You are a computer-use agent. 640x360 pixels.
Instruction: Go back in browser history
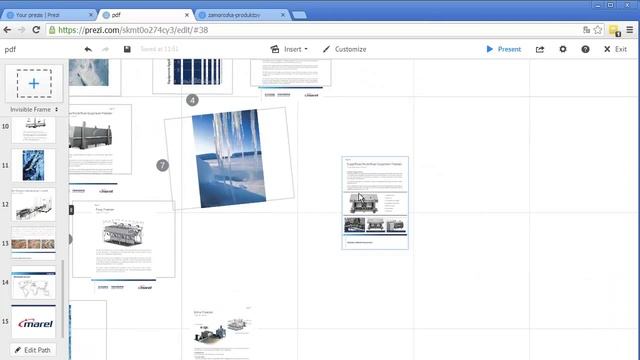tap(7, 30)
